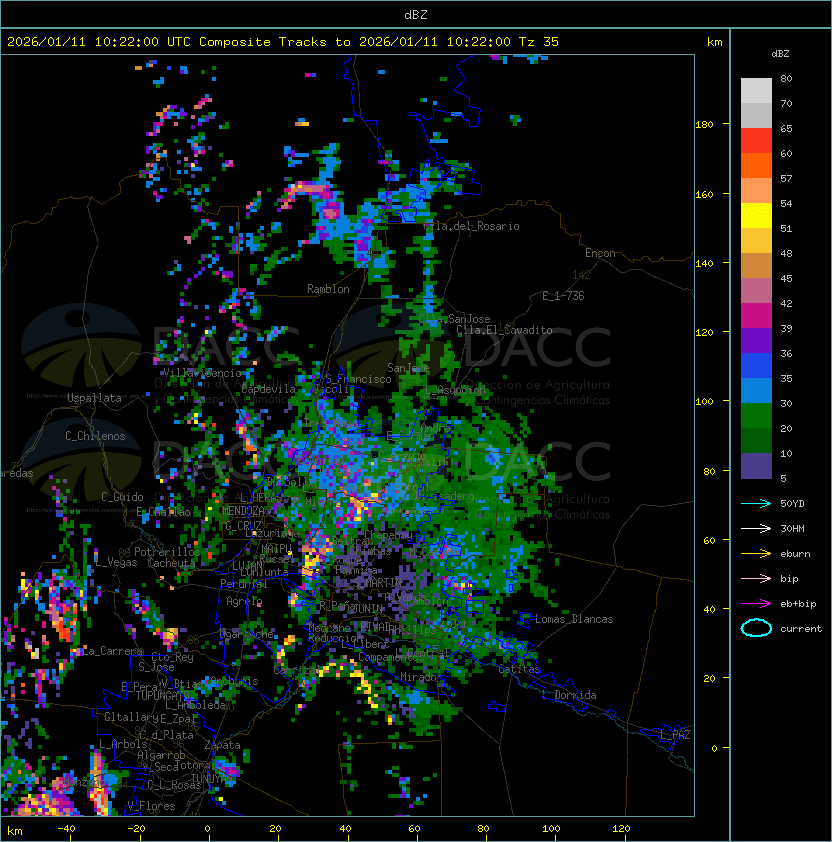Click the 'current' legend label
The image size is (832, 842).
pos(801,628)
